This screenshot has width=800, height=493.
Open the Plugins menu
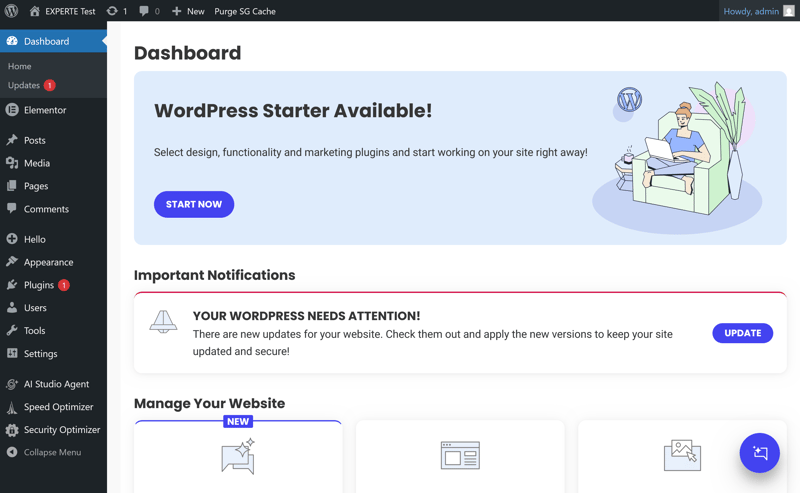(54, 285)
